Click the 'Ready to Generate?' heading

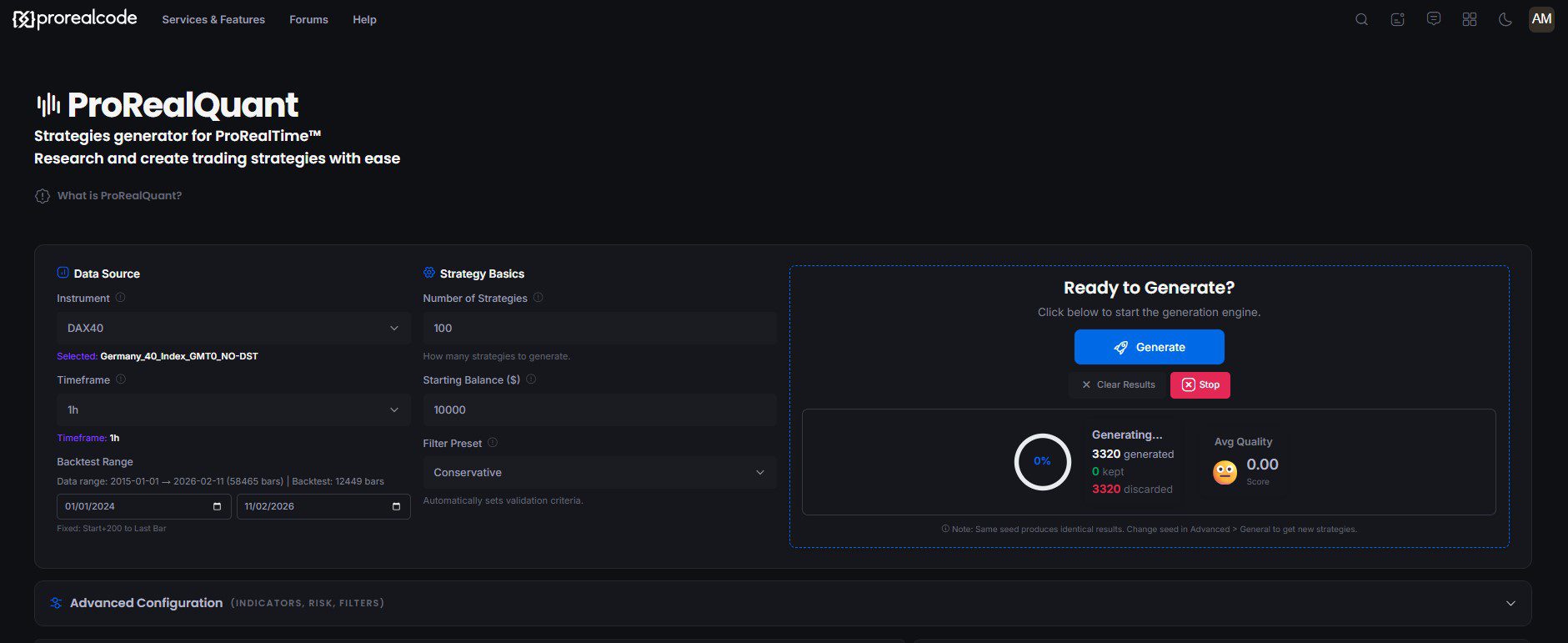click(1149, 288)
